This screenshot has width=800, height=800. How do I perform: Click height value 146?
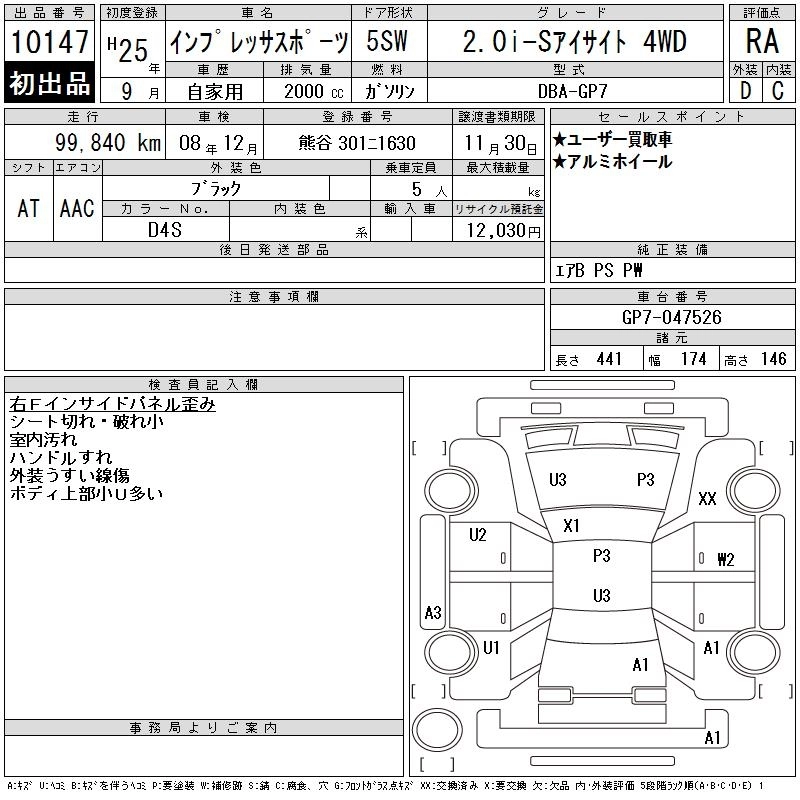coord(773,359)
